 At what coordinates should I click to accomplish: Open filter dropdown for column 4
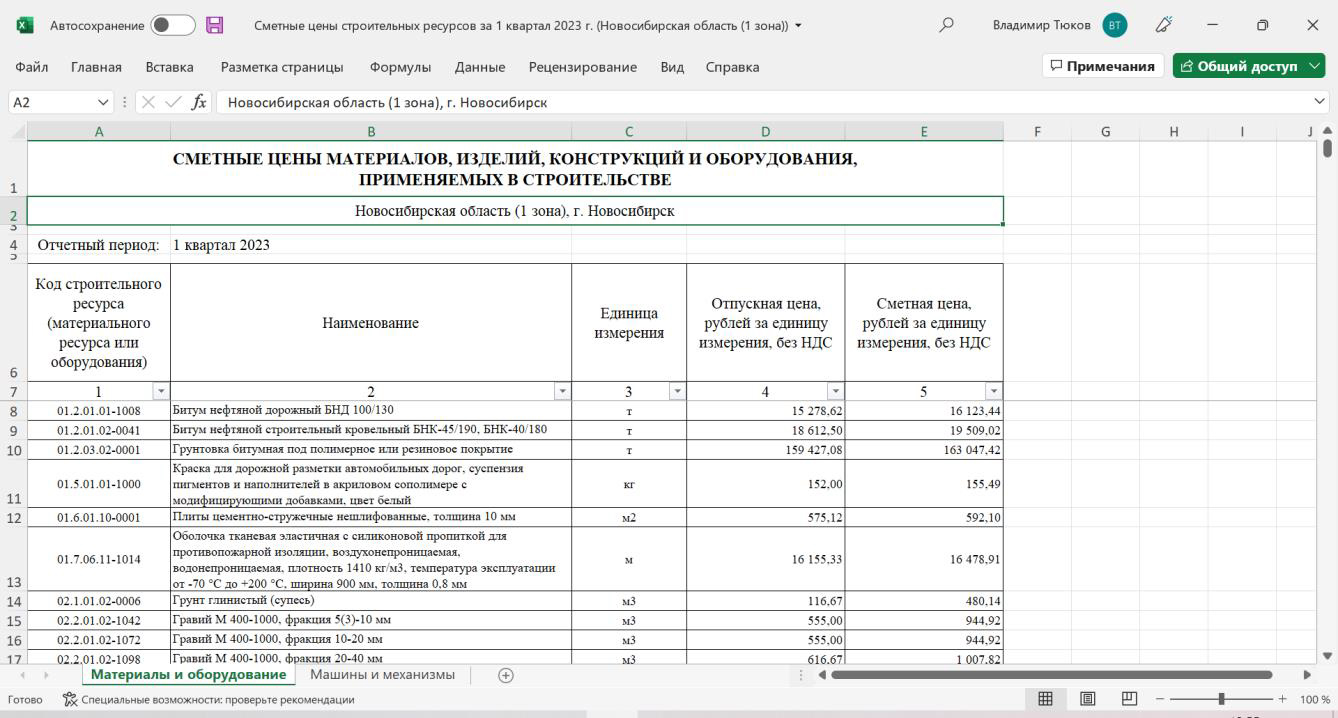tap(835, 392)
